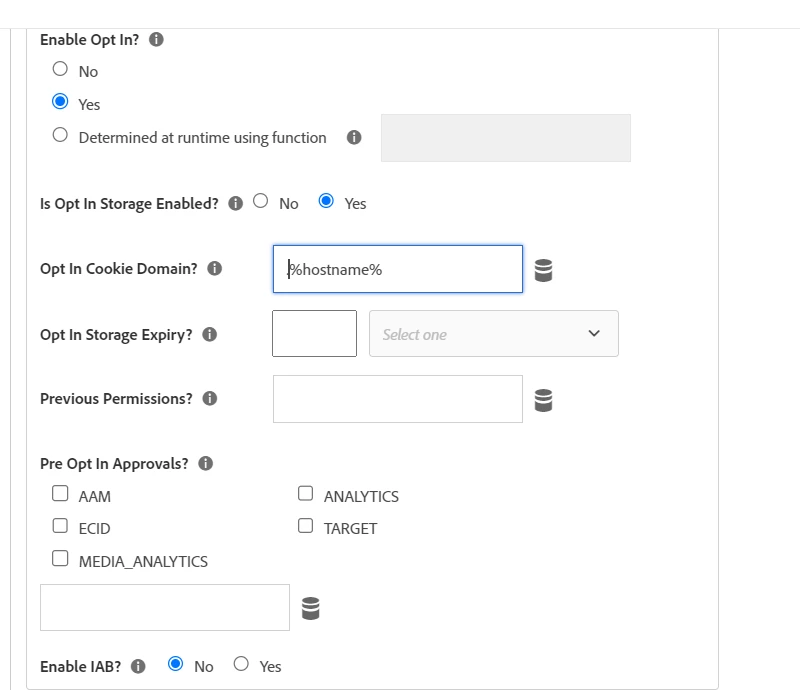Screen dimensions: 800x690
Task: Focus the Opt In Cookie Domain field
Action: point(398,269)
